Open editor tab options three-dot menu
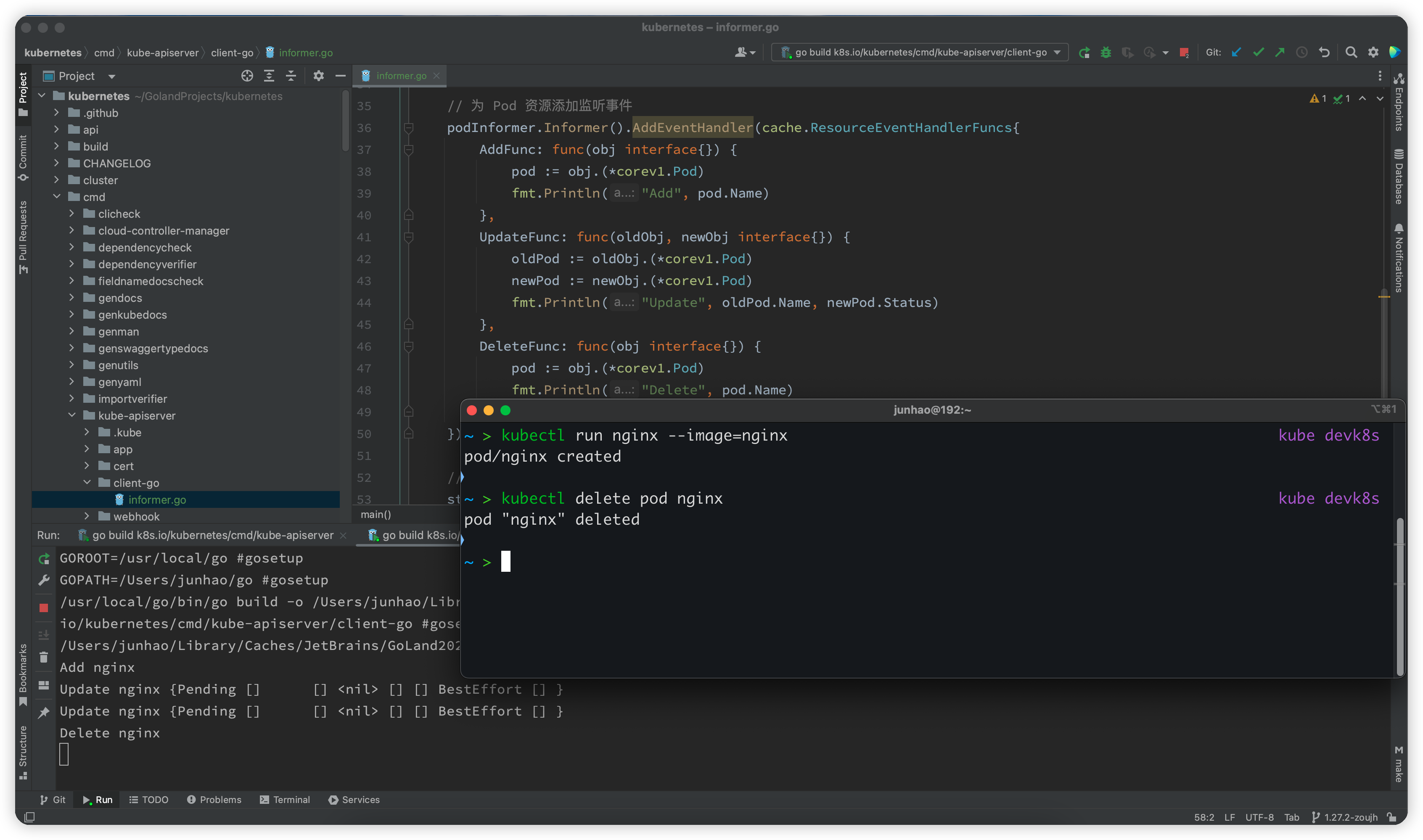The width and height of the screenshot is (1423, 840). [1380, 76]
